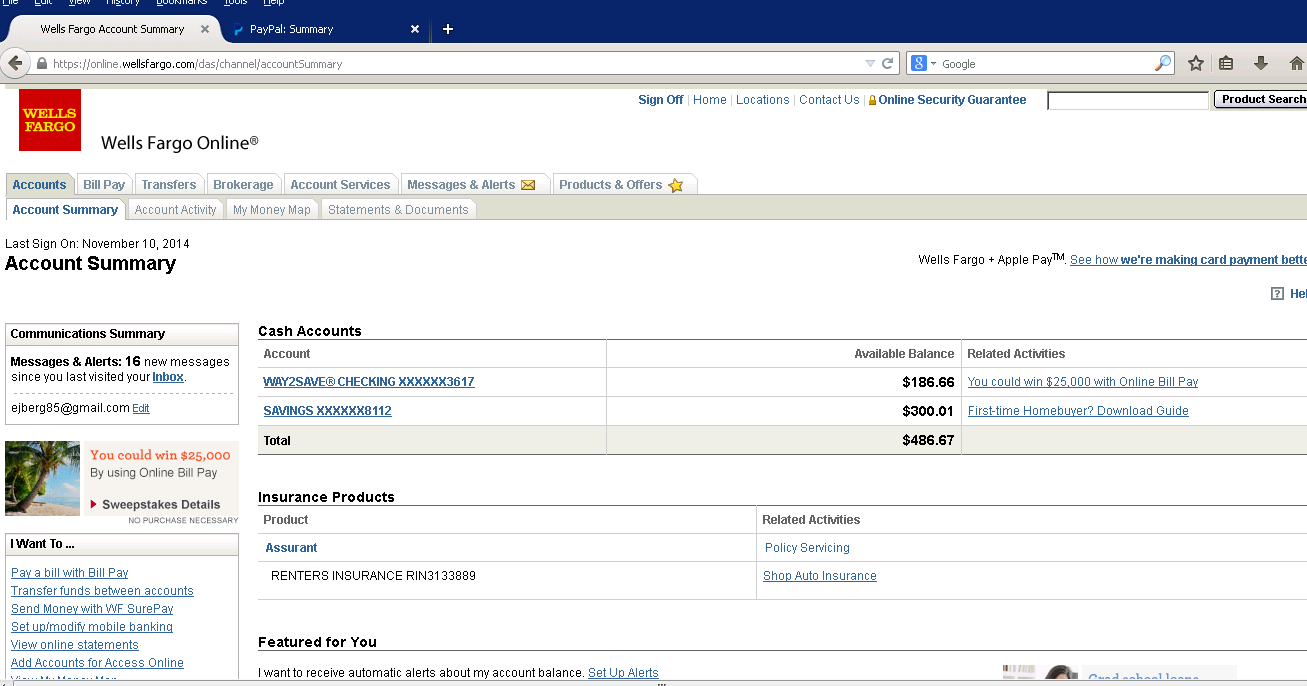Image resolution: width=1307 pixels, height=686 pixels.
Task: Open a new browser tab with plus button
Action: pyautogui.click(x=448, y=29)
